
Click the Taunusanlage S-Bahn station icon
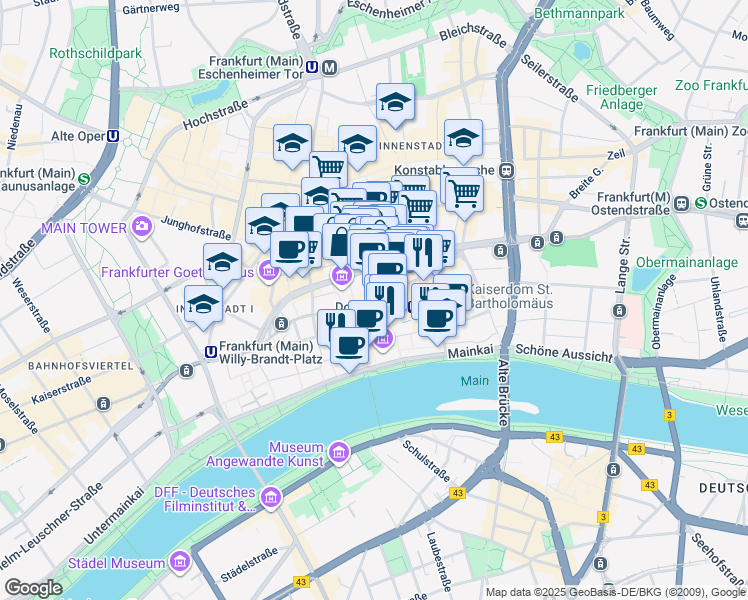point(84,179)
